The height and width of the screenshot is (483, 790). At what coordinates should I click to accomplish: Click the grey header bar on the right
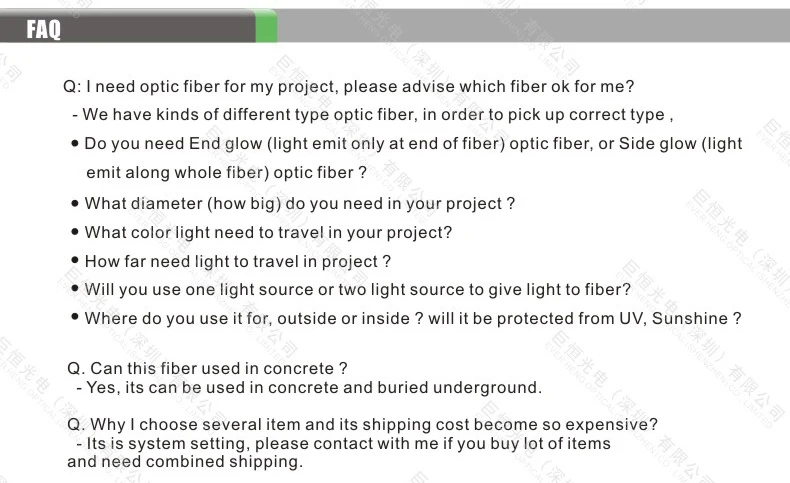(534, 26)
